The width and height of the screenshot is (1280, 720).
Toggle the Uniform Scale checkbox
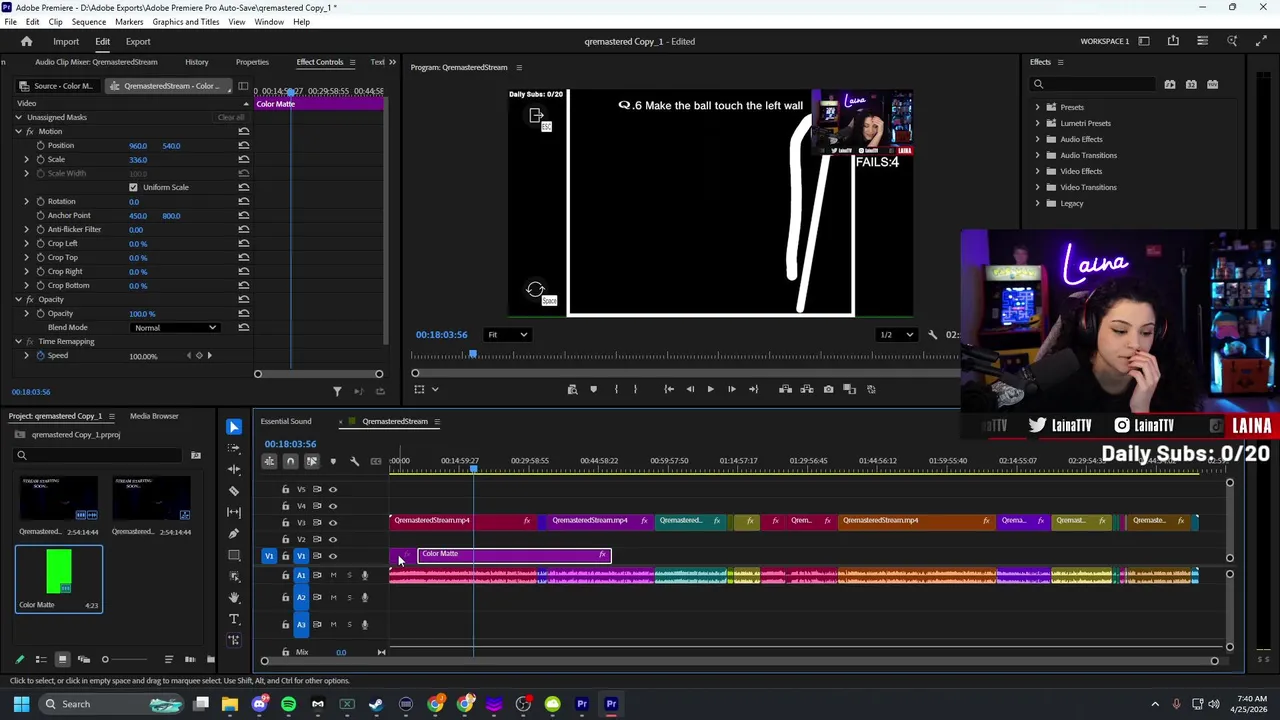[x=133, y=187]
